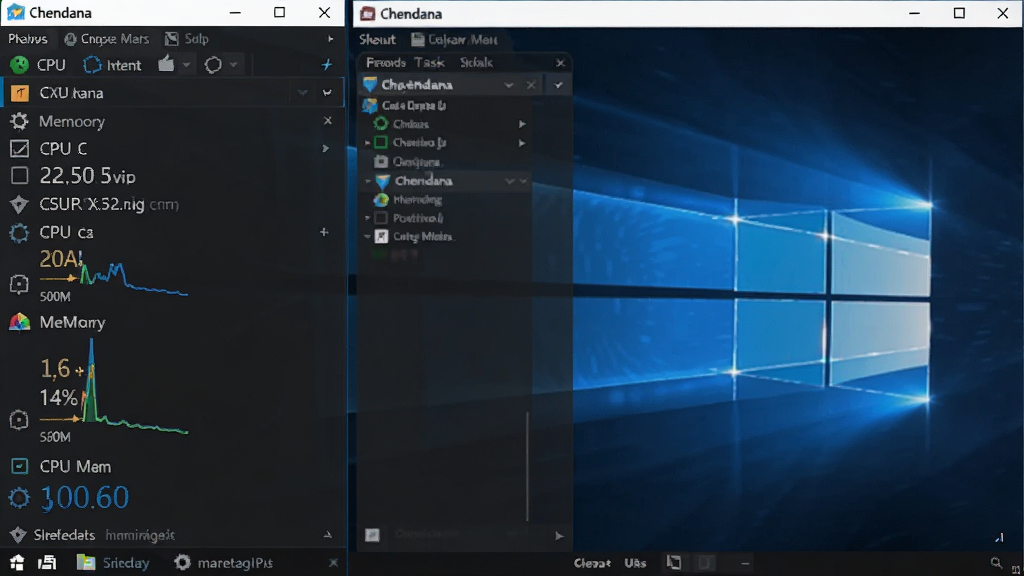
Task: Click the diamond icon beside Slrefedats
Action: (18, 535)
